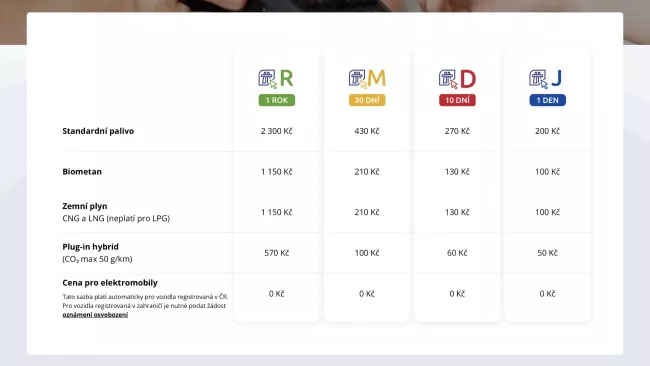Click Biometan 10-day price 130 Kč
Viewport: 650px width, 366px height.
[457, 172]
